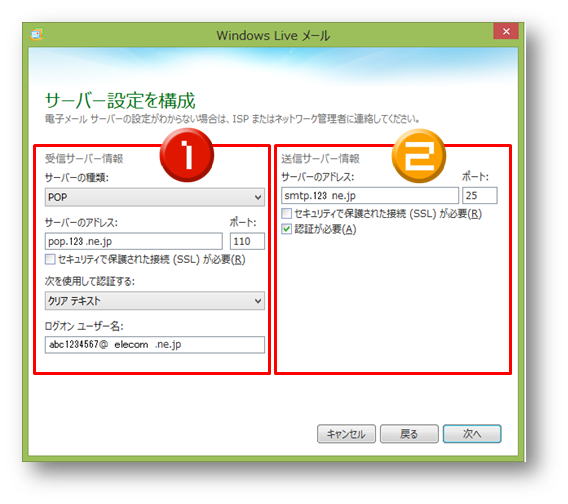568x504 pixels.
Task: Click the logon user name field
Action: [155, 345]
